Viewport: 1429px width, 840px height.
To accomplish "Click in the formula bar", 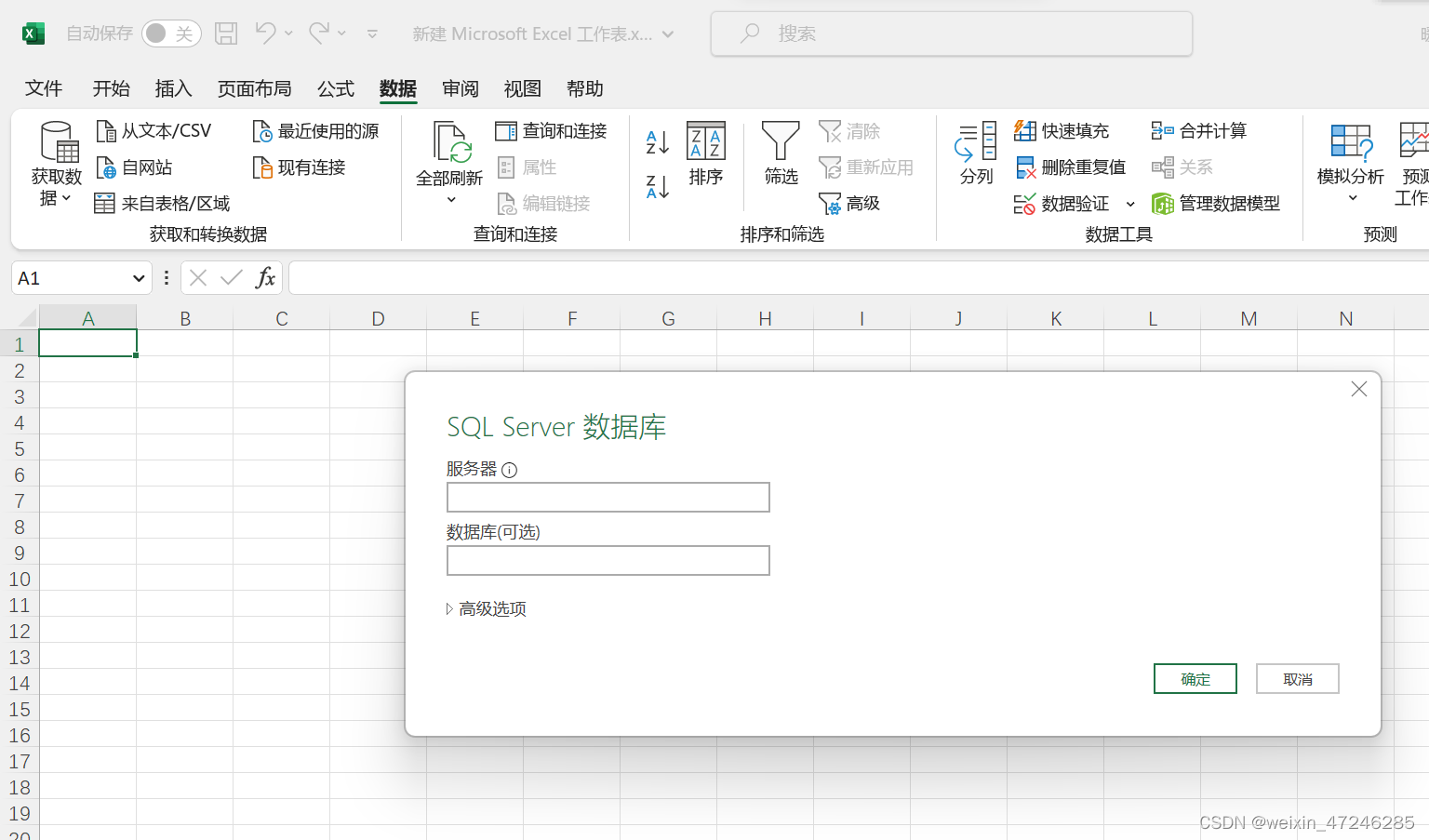I will click(x=859, y=278).
